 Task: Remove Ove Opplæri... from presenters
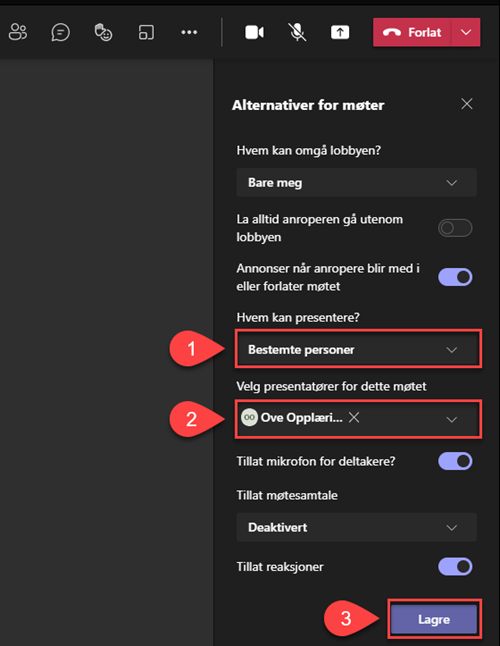(354, 417)
